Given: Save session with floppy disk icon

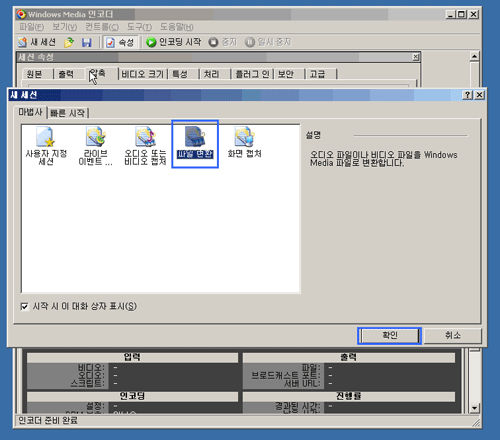Looking at the screenshot, I should click(x=87, y=42).
